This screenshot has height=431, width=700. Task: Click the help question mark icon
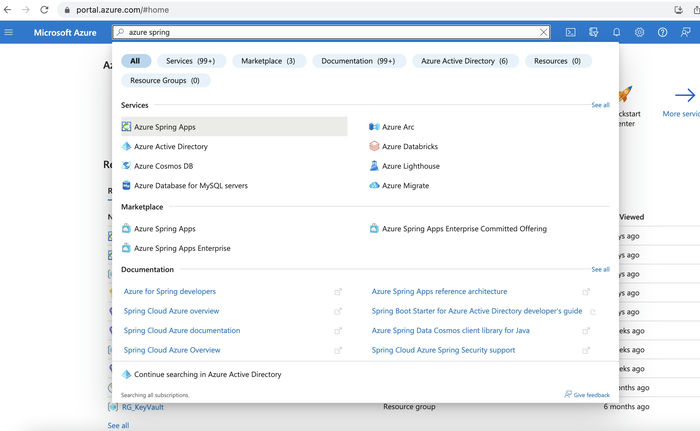(662, 32)
